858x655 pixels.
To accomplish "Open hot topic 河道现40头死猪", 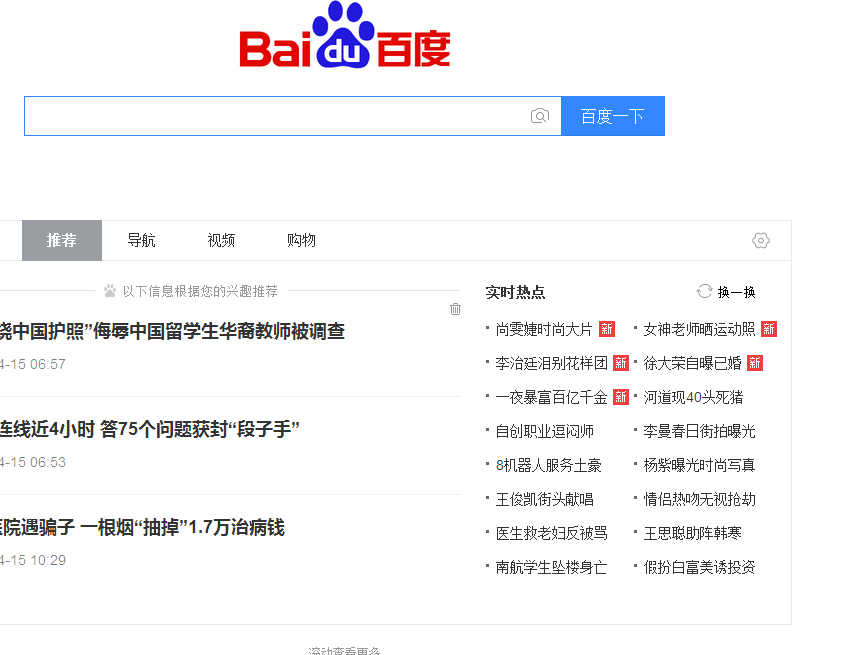I will pos(693,397).
